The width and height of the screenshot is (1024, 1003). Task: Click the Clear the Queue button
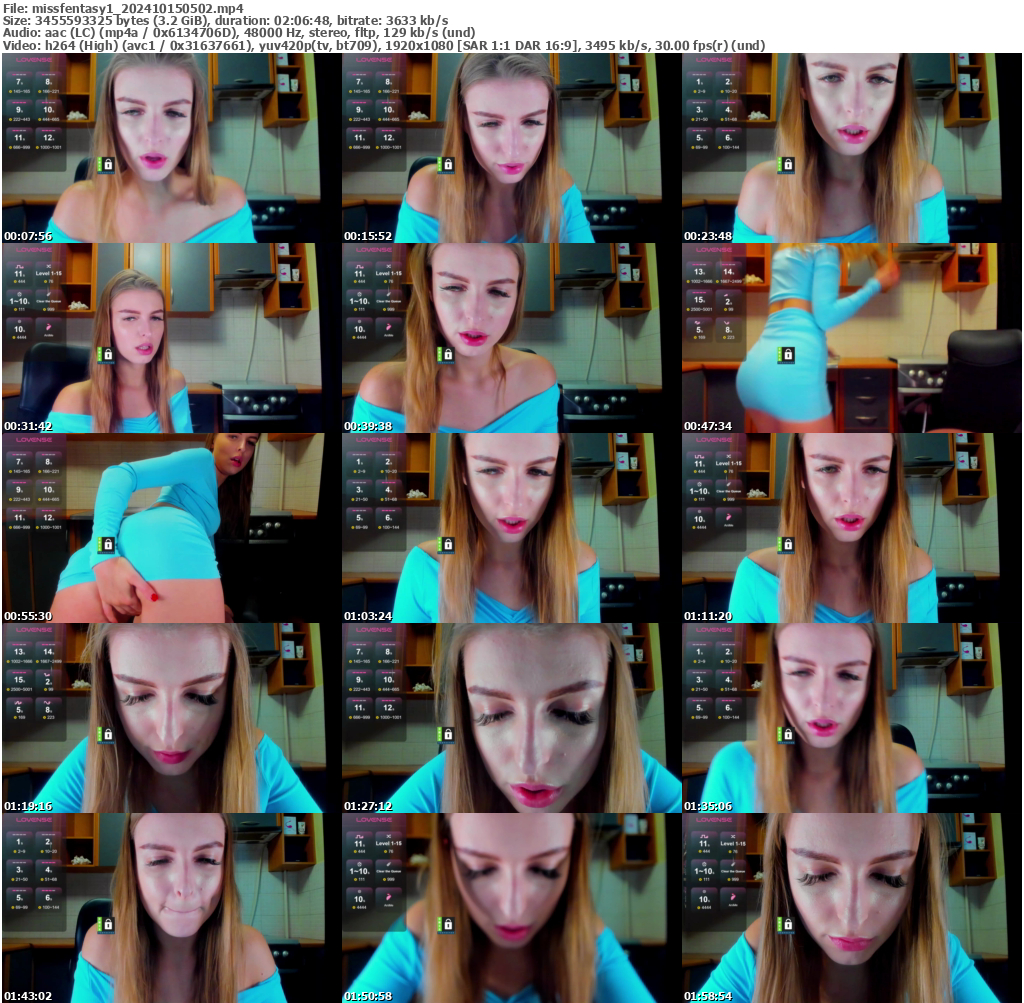coord(48,301)
